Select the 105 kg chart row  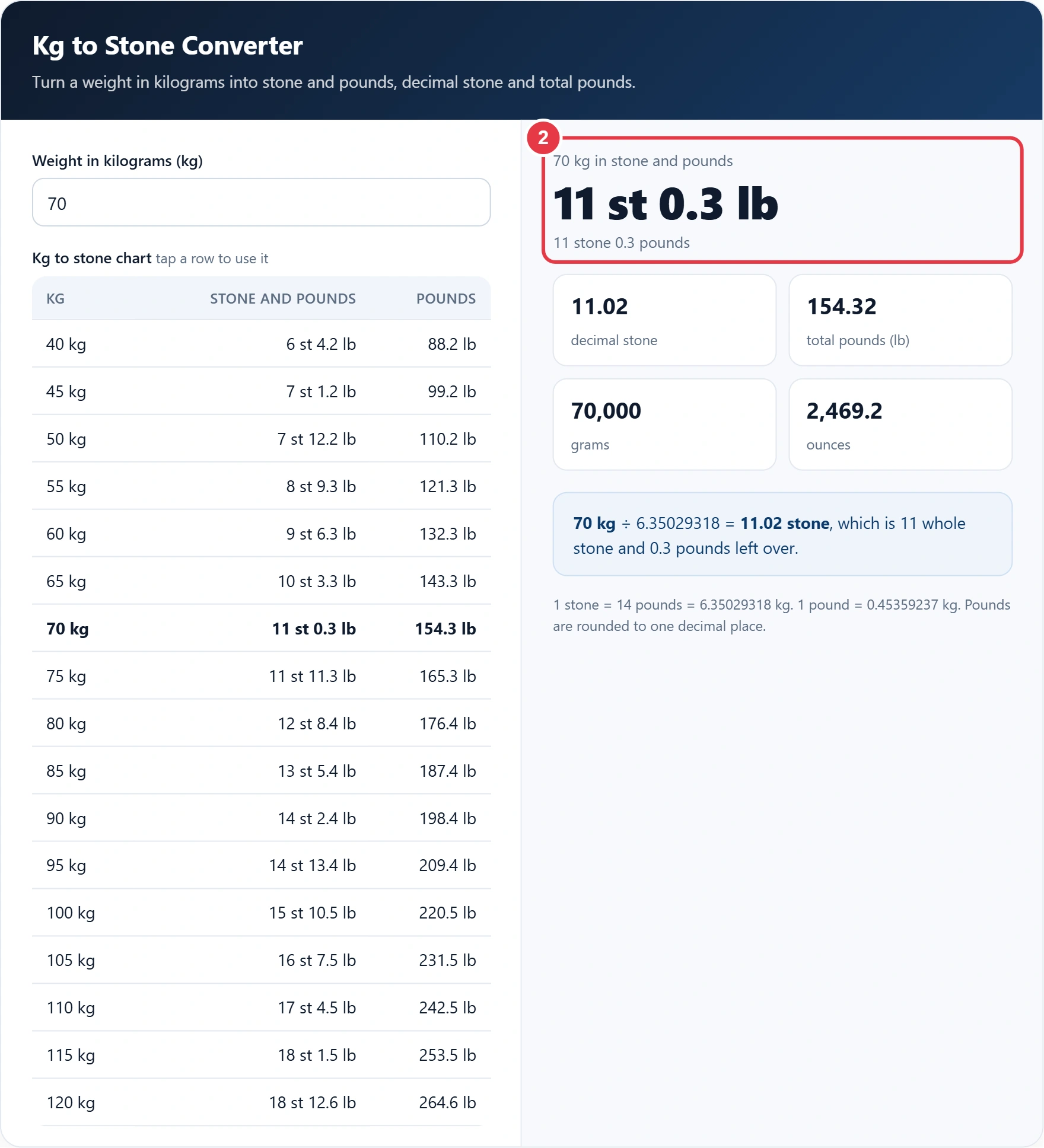261,961
